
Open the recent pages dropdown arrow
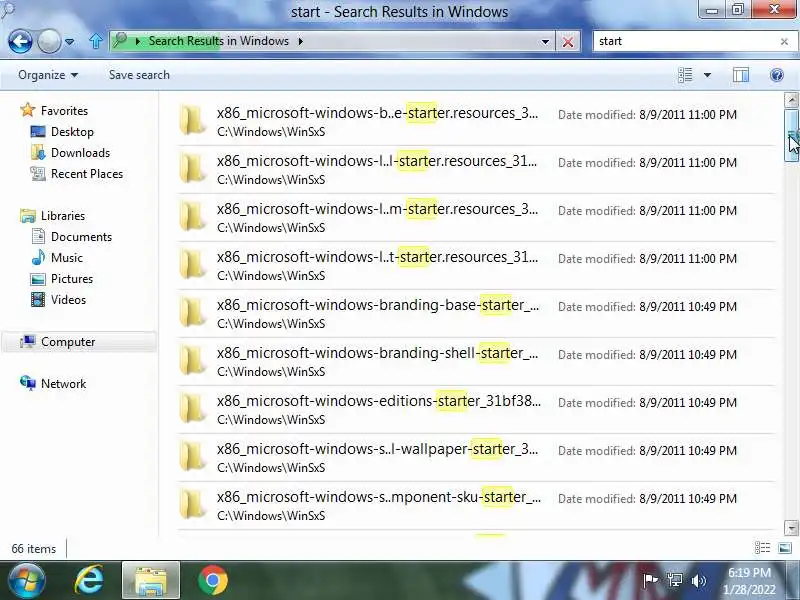(70, 41)
